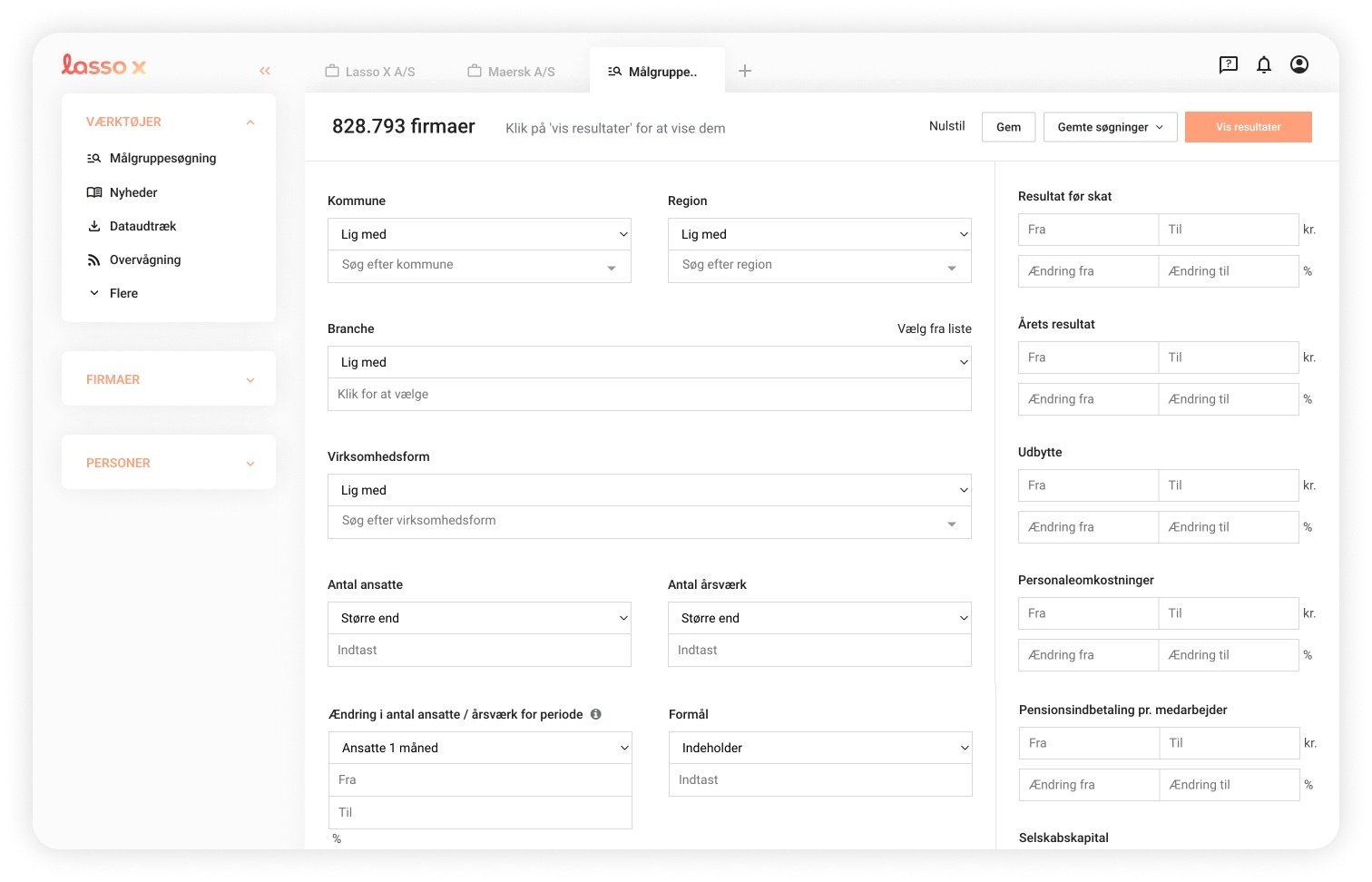Click Årets resultat Ændring fra field
Screen dimensions: 1372x882
[1088, 399]
